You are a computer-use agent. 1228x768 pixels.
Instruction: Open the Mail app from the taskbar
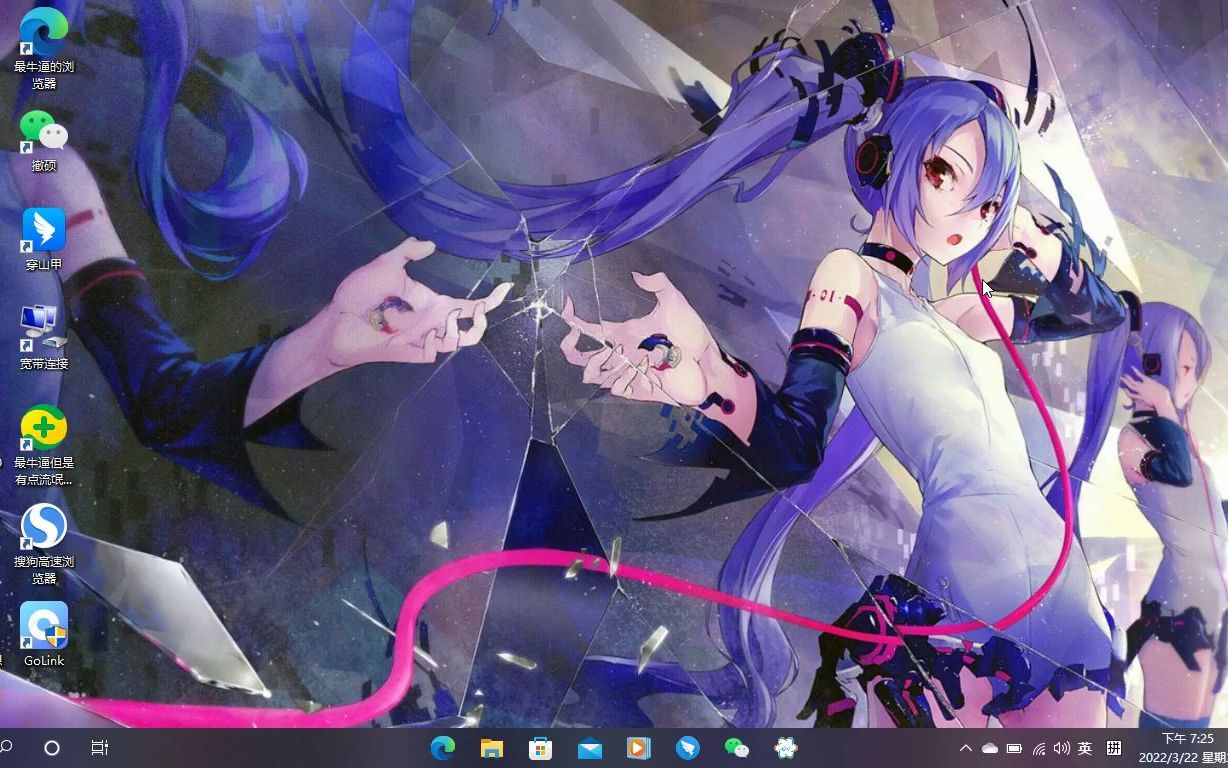point(590,747)
